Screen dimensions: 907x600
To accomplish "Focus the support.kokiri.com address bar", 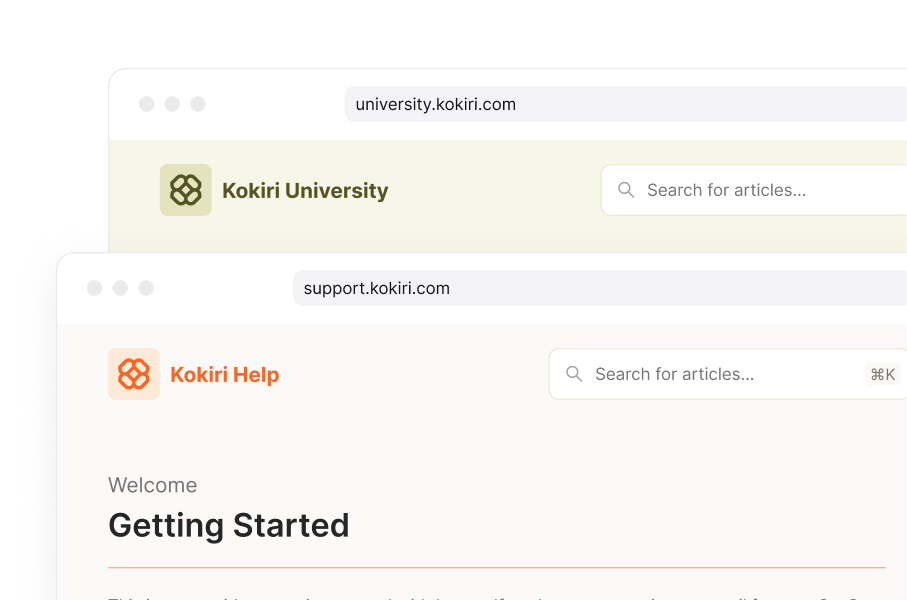I will [x=600, y=288].
